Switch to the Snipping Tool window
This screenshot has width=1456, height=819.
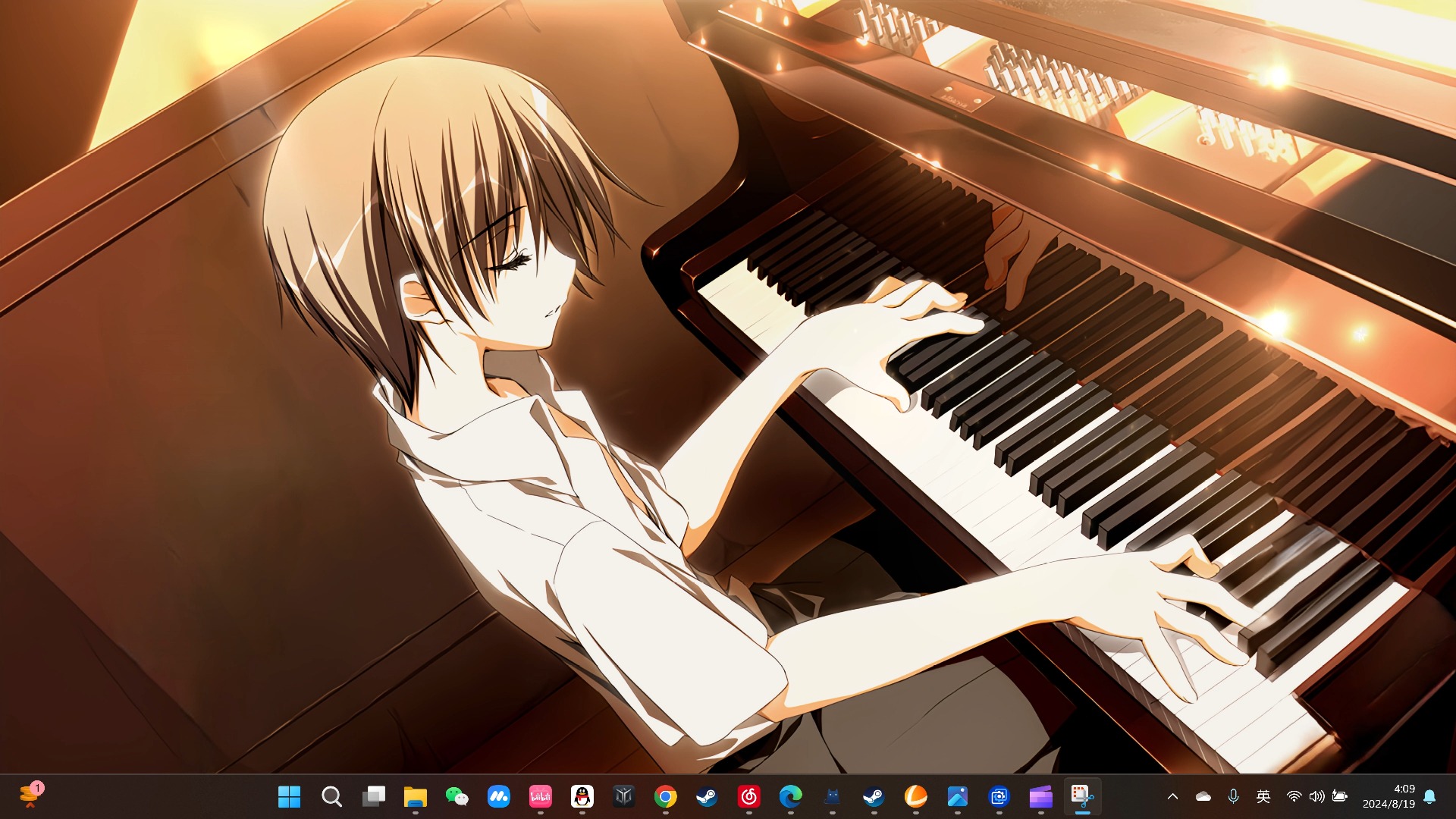(1082, 796)
